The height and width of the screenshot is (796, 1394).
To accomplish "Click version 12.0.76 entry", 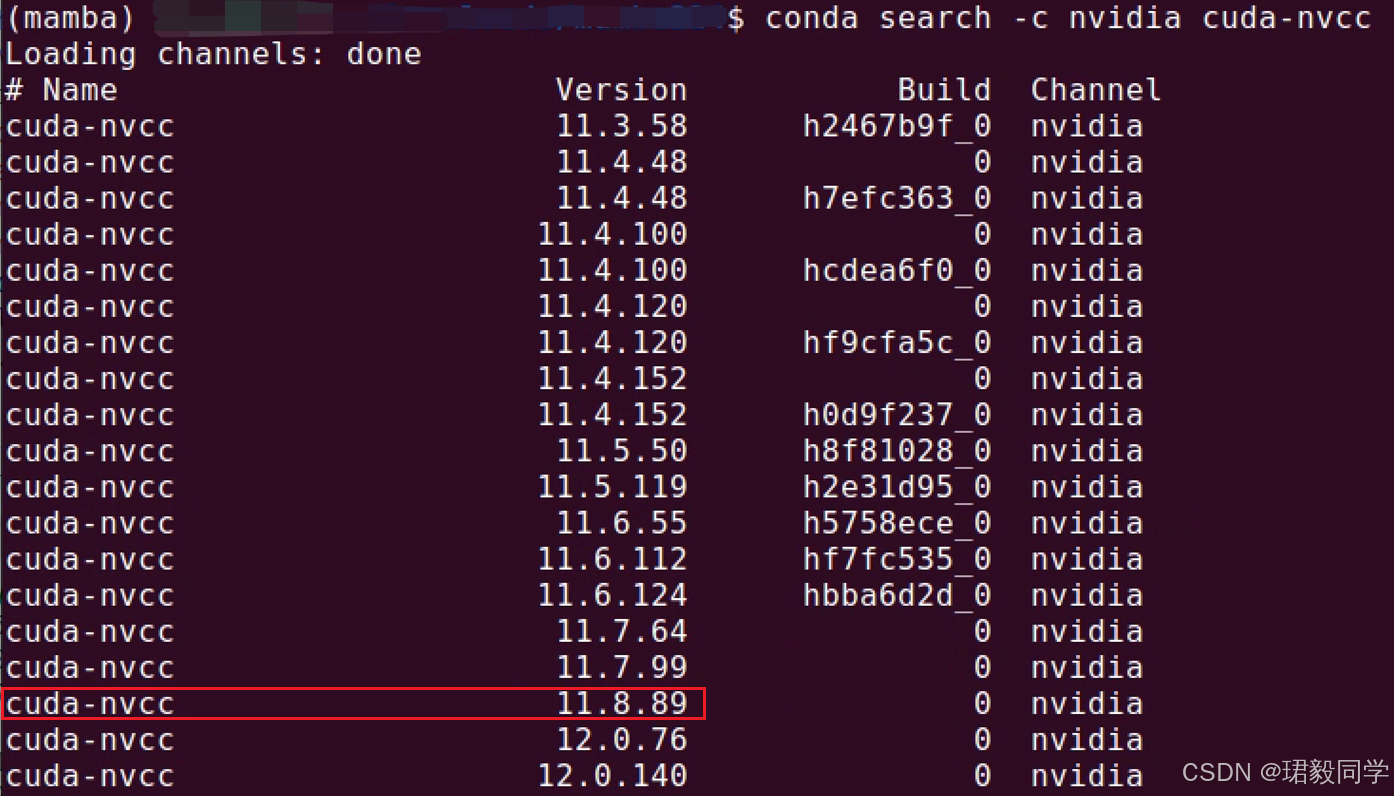I will (621, 739).
